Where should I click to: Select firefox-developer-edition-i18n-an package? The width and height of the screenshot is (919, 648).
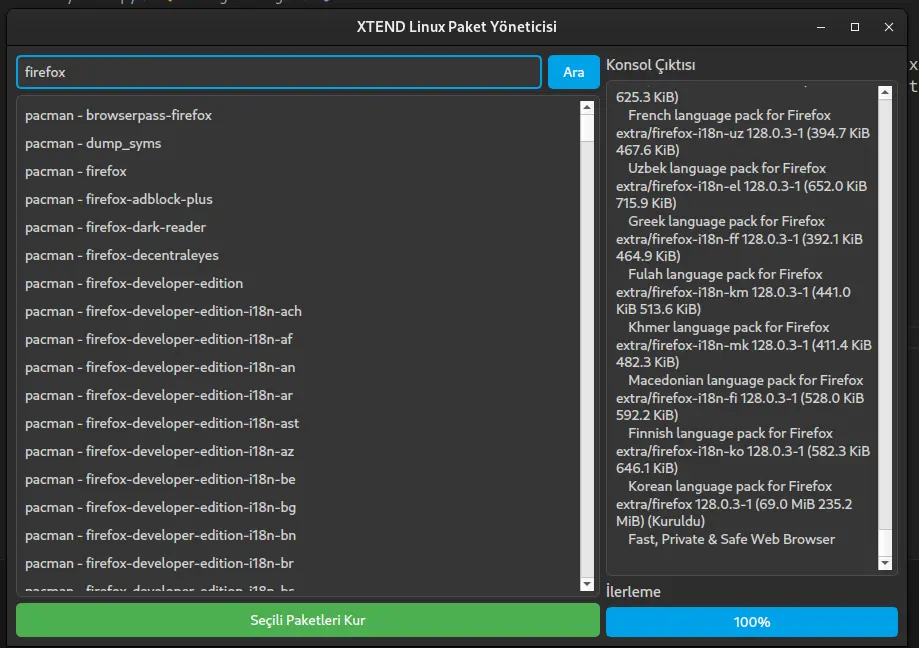299,367
